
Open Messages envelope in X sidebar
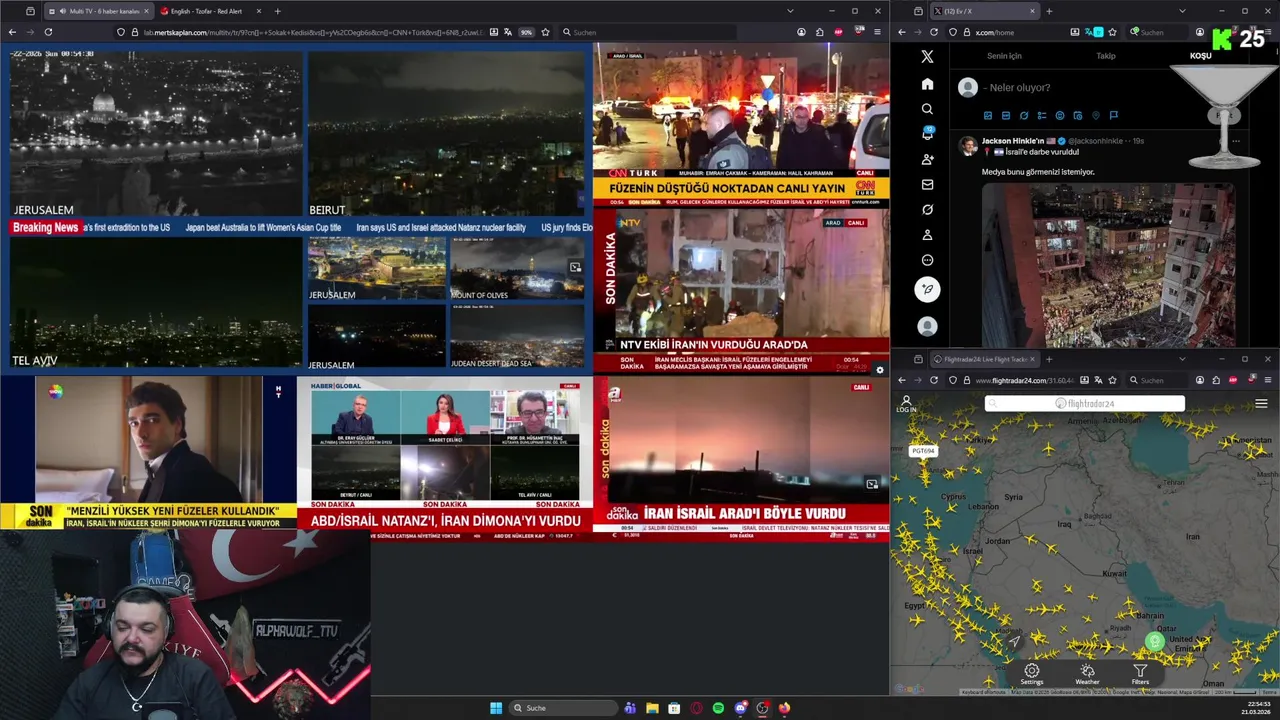(927, 184)
